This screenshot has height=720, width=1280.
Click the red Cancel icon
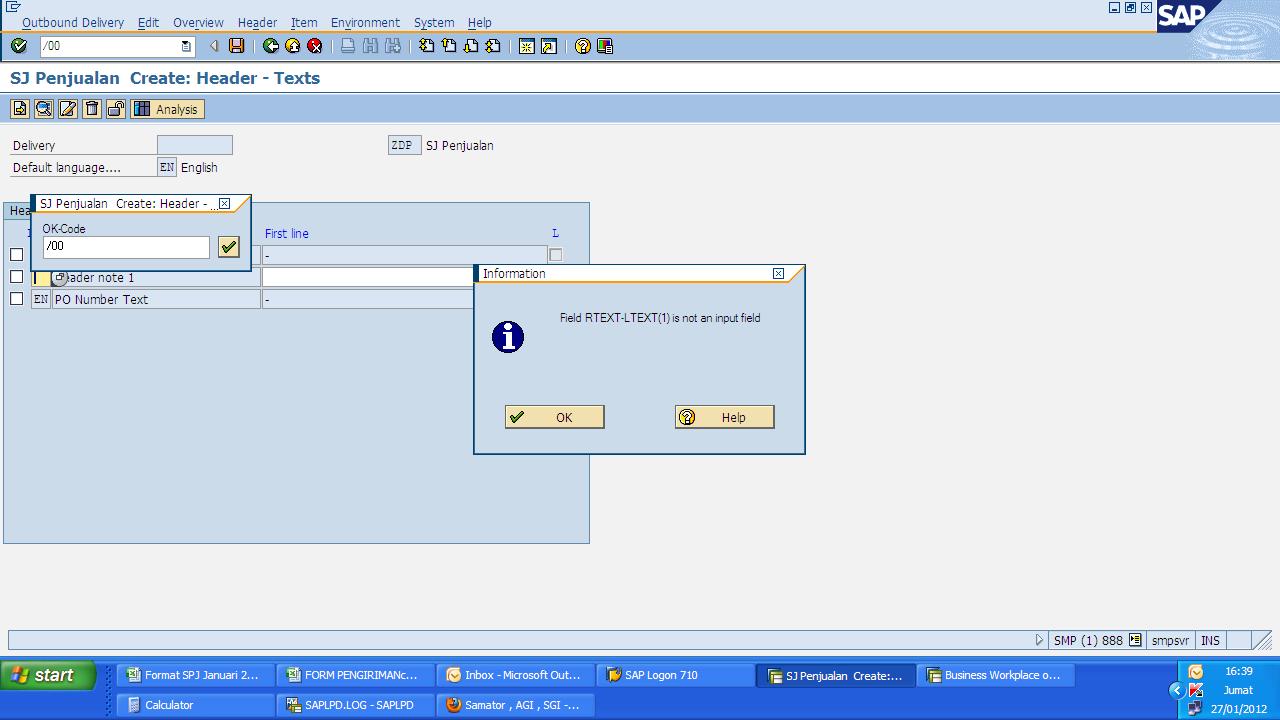click(x=315, y=46)
